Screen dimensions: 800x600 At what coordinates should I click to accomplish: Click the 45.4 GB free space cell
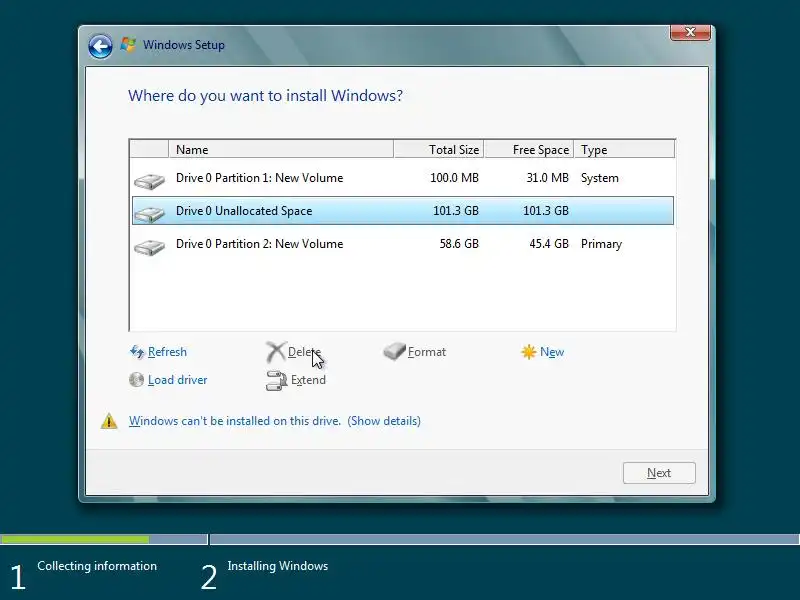pos(549,244)
